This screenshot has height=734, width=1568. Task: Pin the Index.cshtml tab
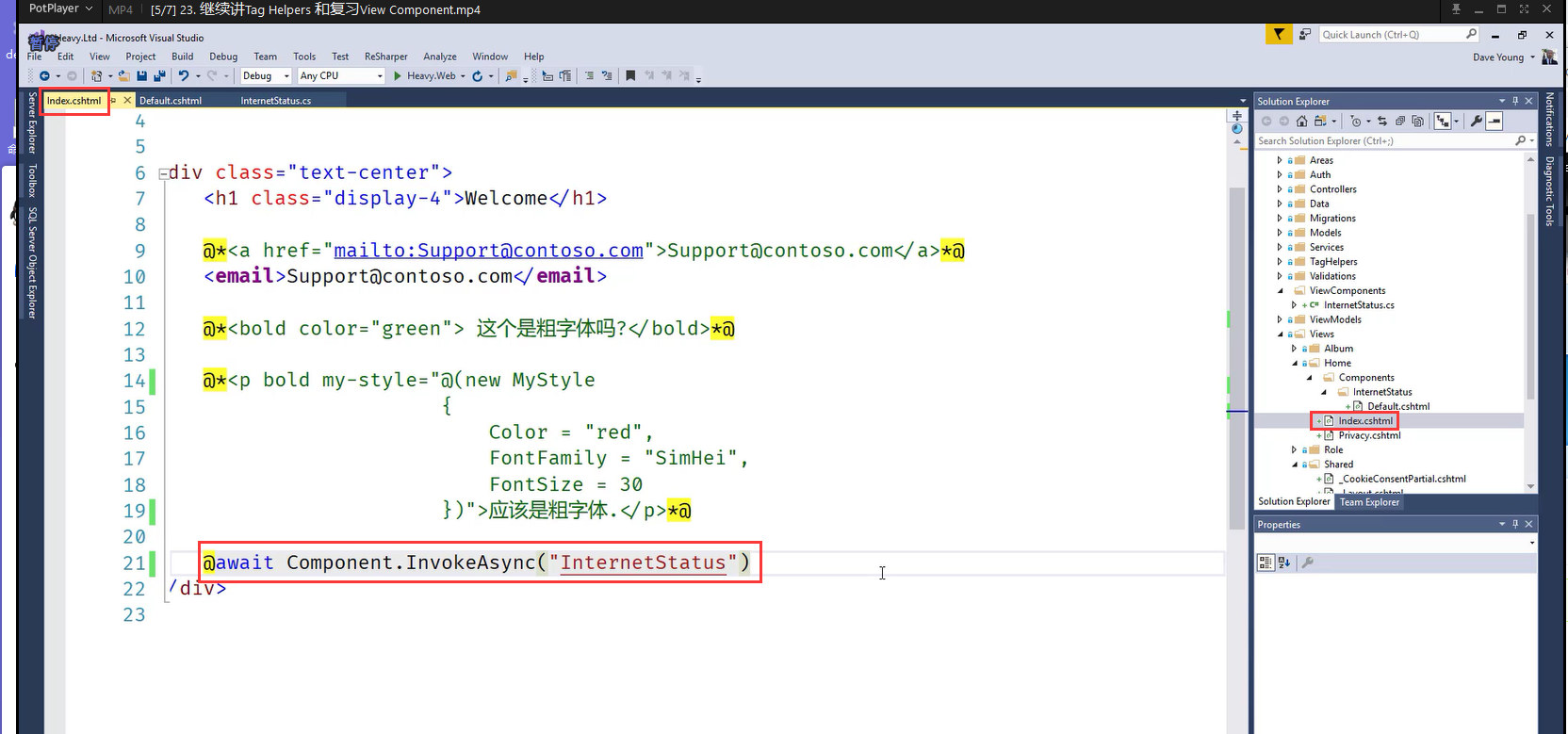tap(113, 100)
